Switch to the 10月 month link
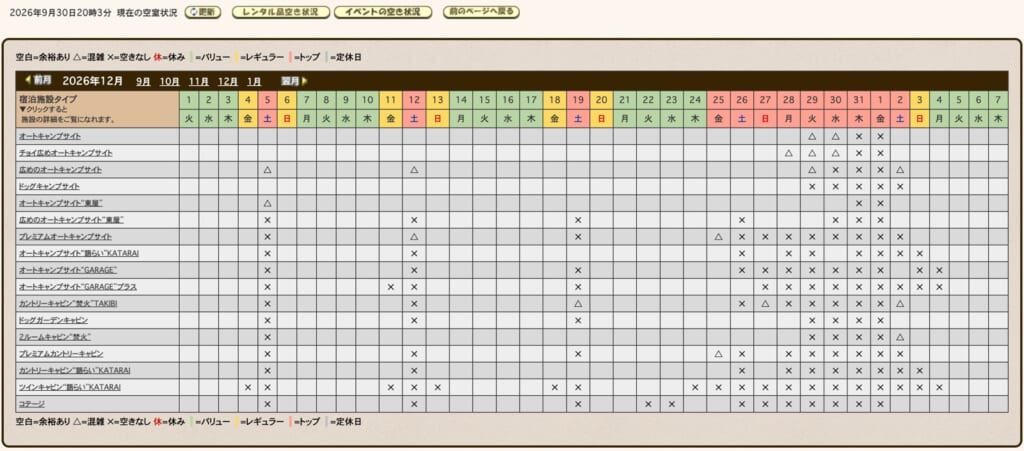Image resolution: width=1024 pixels, height=451 pixels. click(x=170, y=82)
